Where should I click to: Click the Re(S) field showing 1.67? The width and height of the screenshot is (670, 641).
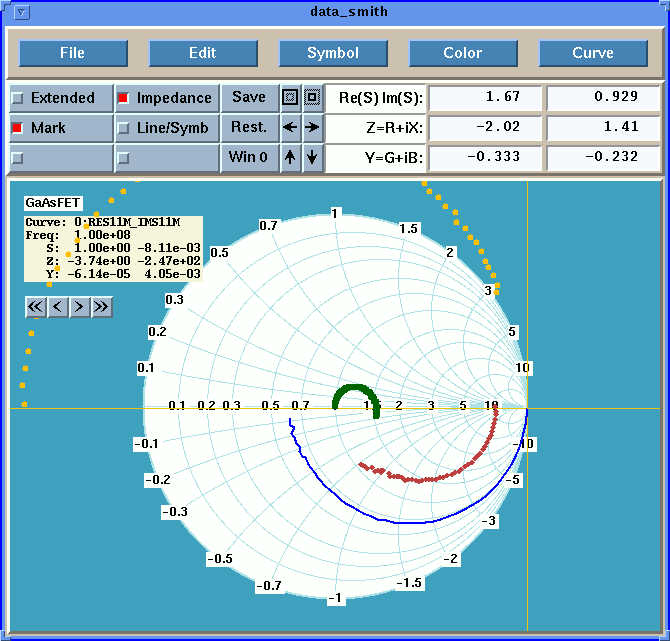click(x=485, y=97)
